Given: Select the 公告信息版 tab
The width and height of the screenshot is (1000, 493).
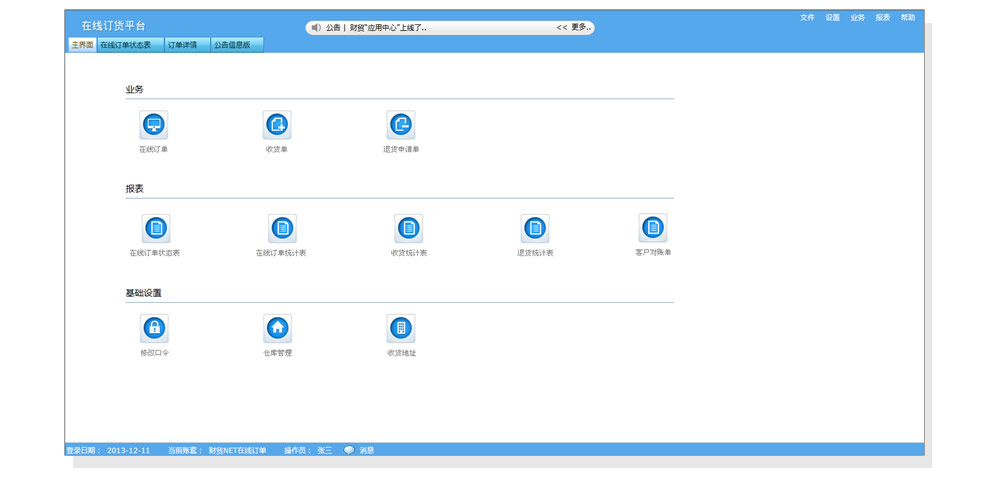Looking at the screenshot, I should [233, 45].
